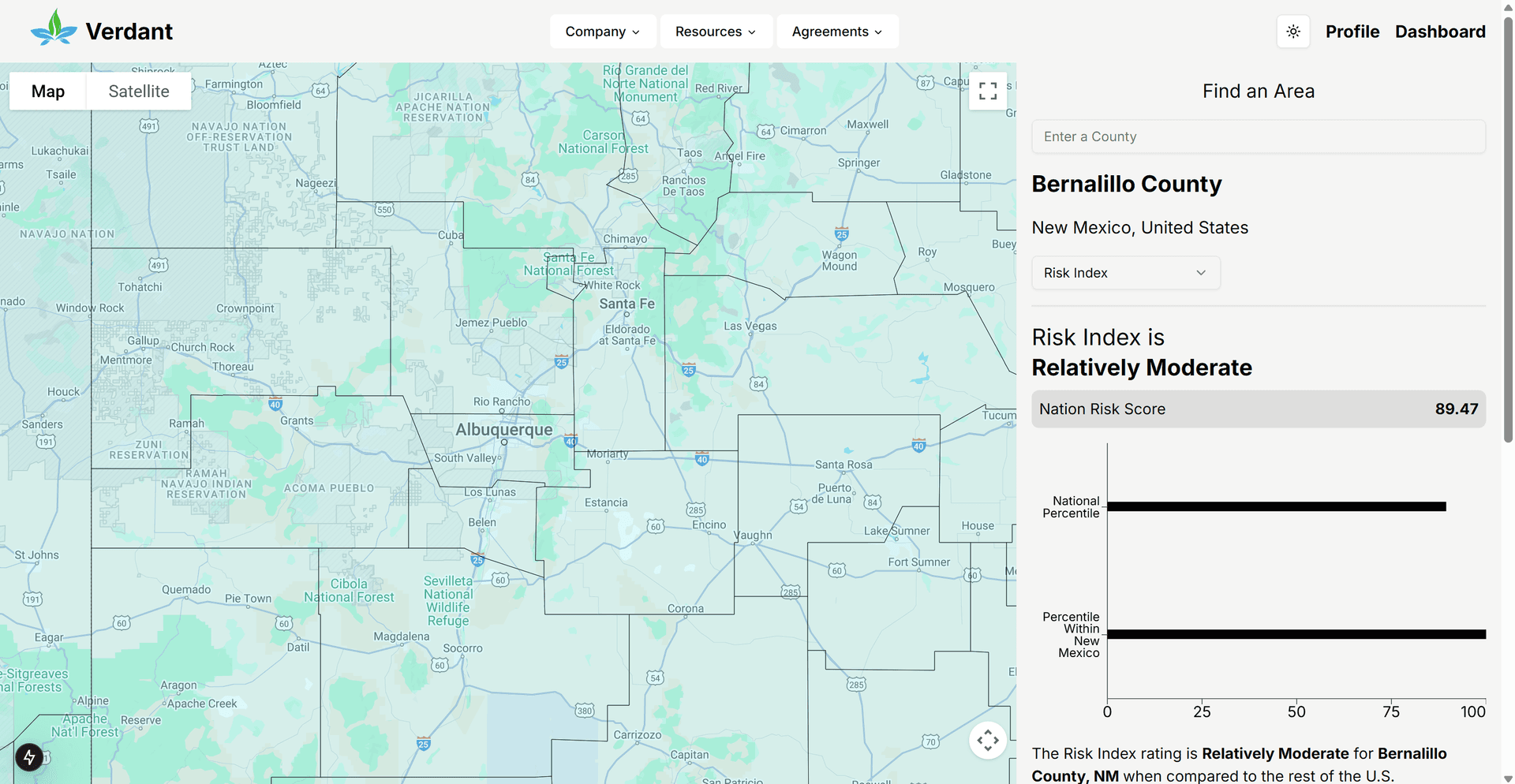Open the Company dropdown chevron icon

click(x=637, y=32)
